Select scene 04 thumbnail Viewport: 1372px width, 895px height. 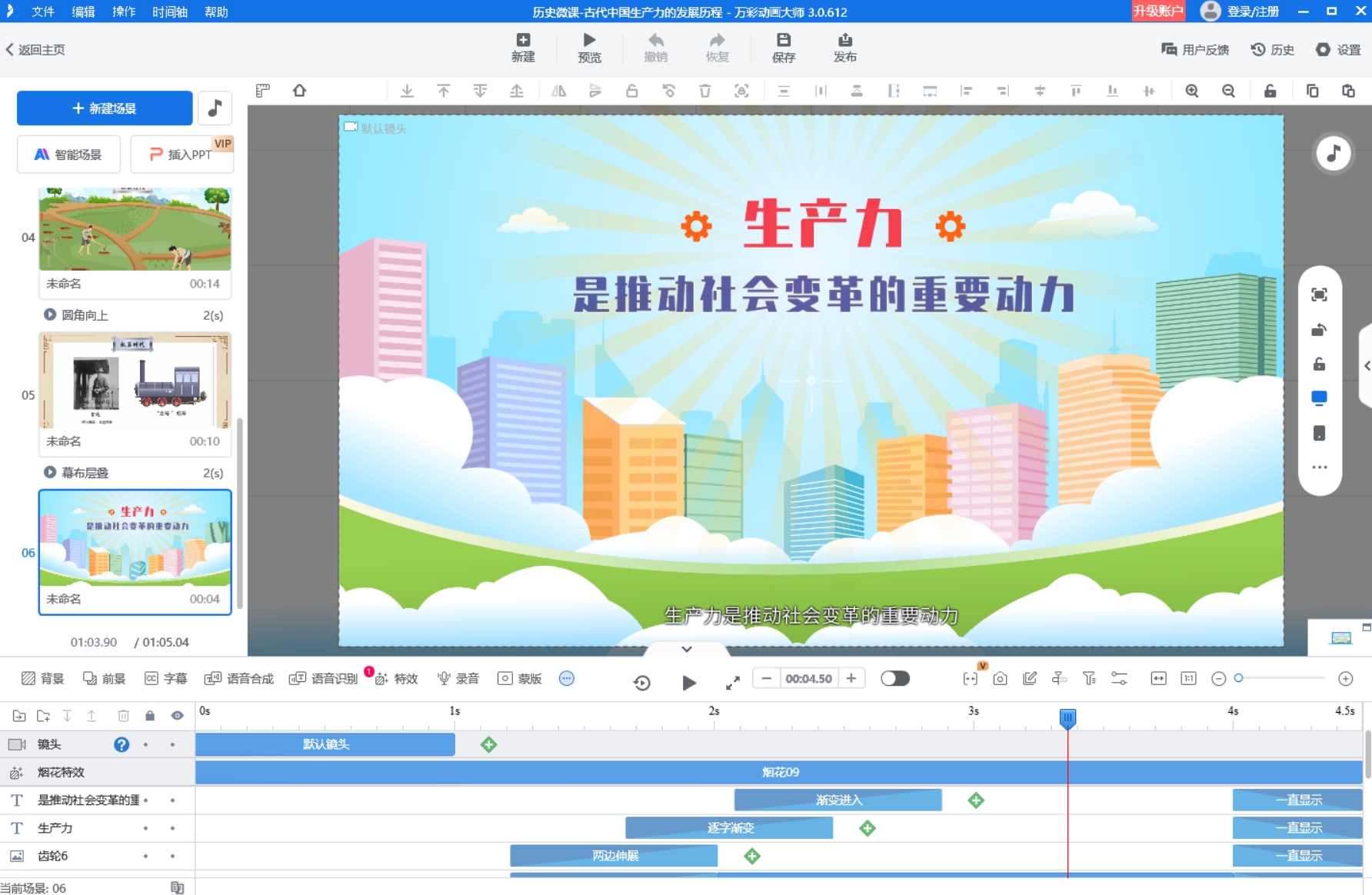[x=135, y=229]
